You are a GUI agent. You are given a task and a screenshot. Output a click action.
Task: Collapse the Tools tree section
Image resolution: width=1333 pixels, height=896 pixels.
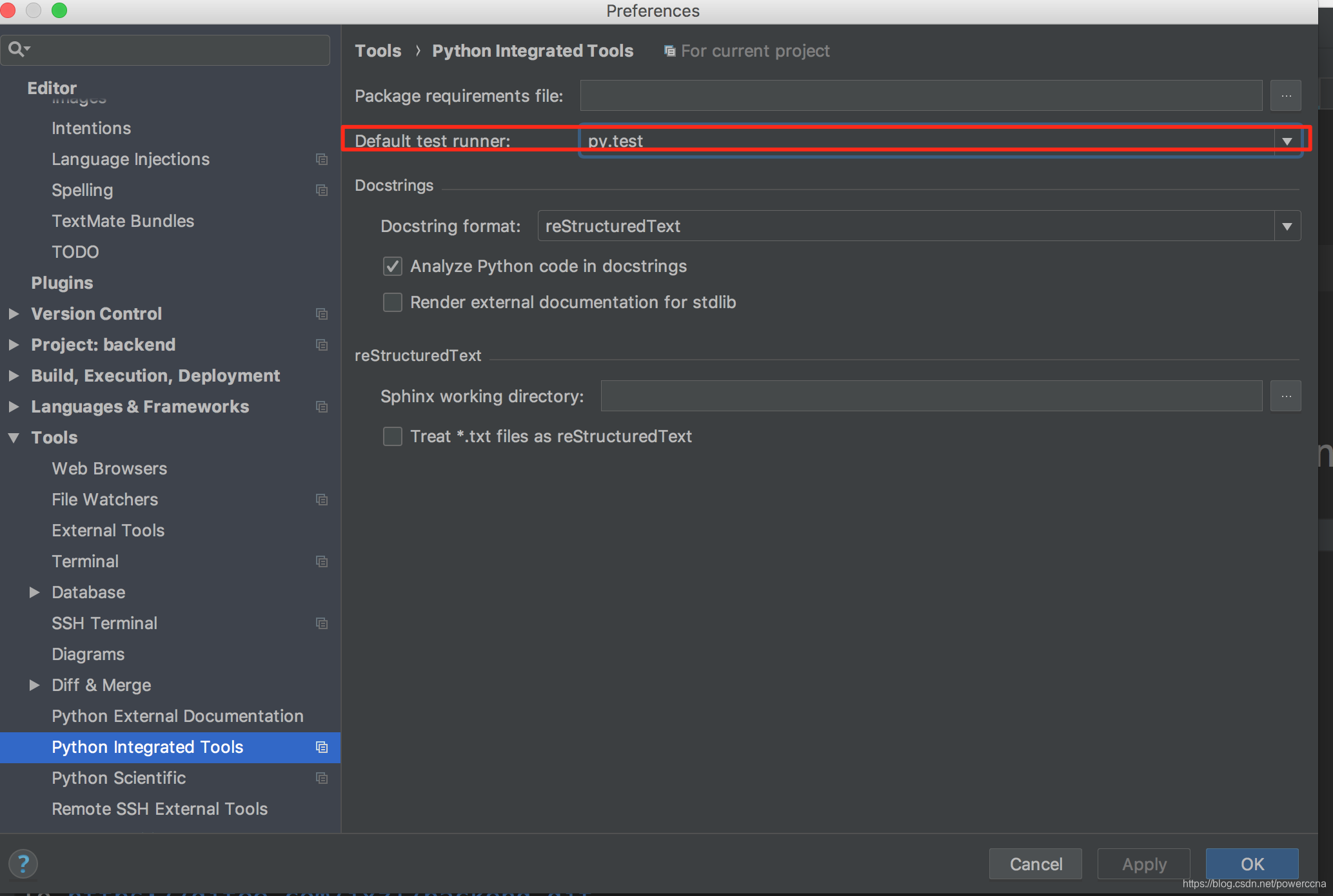(14, 438)
